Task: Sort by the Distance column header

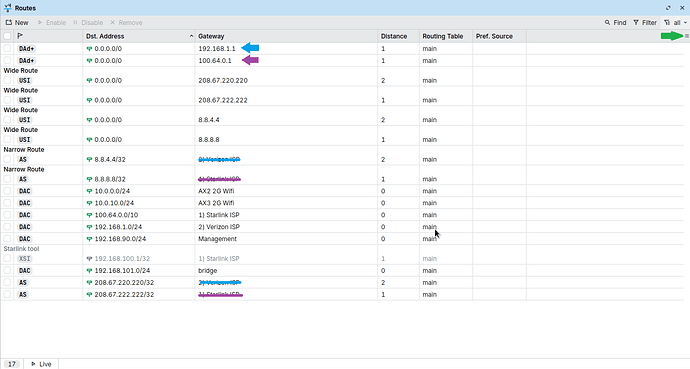Action: pos(398,36)
